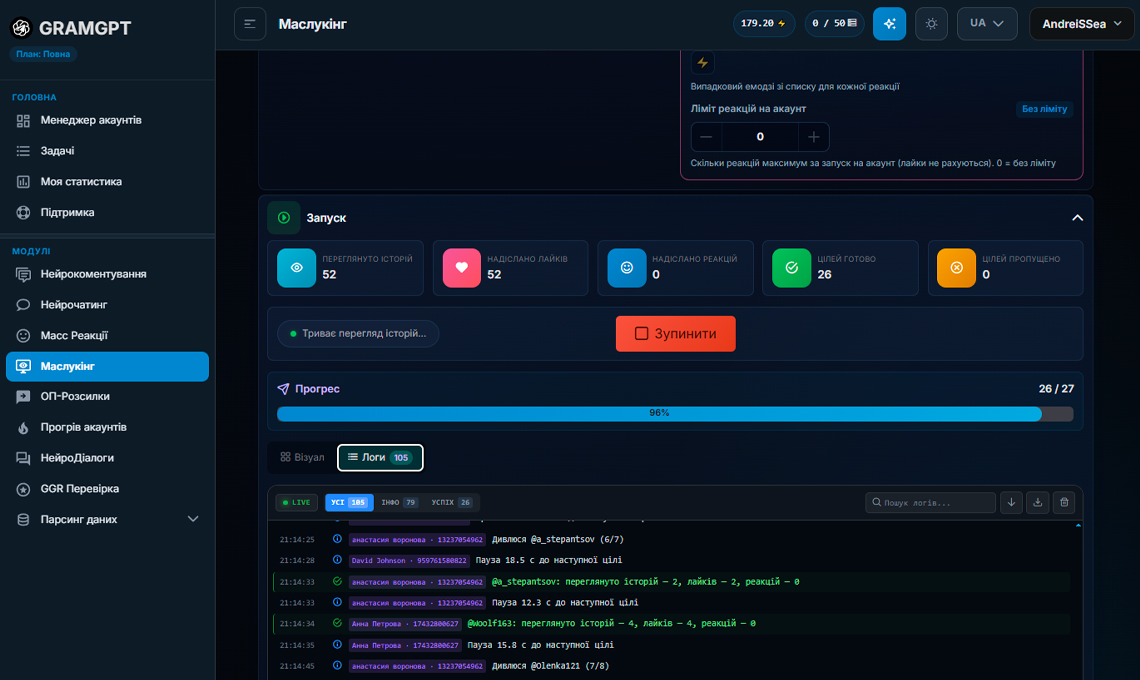Click the Моя статистика chart icon

tap(23, 182)
